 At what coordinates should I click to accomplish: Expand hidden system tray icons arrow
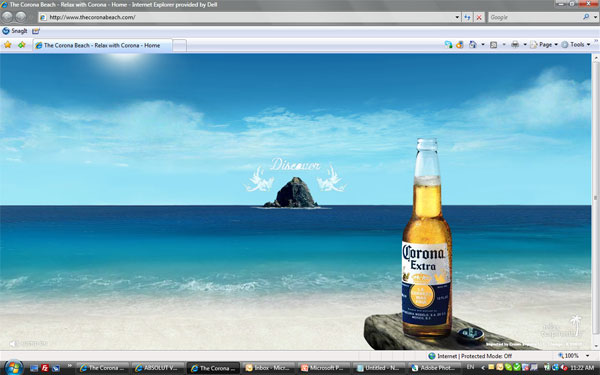(483, 368)
